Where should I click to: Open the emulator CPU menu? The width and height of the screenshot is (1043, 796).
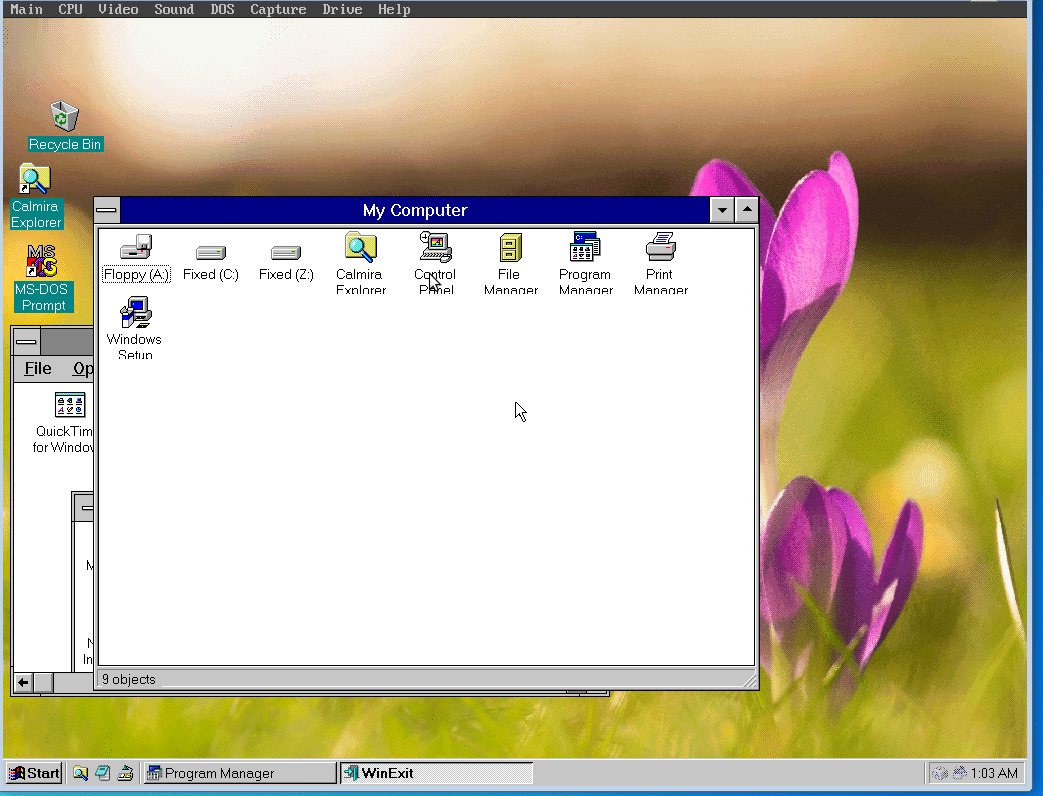[x=71, y=9]
